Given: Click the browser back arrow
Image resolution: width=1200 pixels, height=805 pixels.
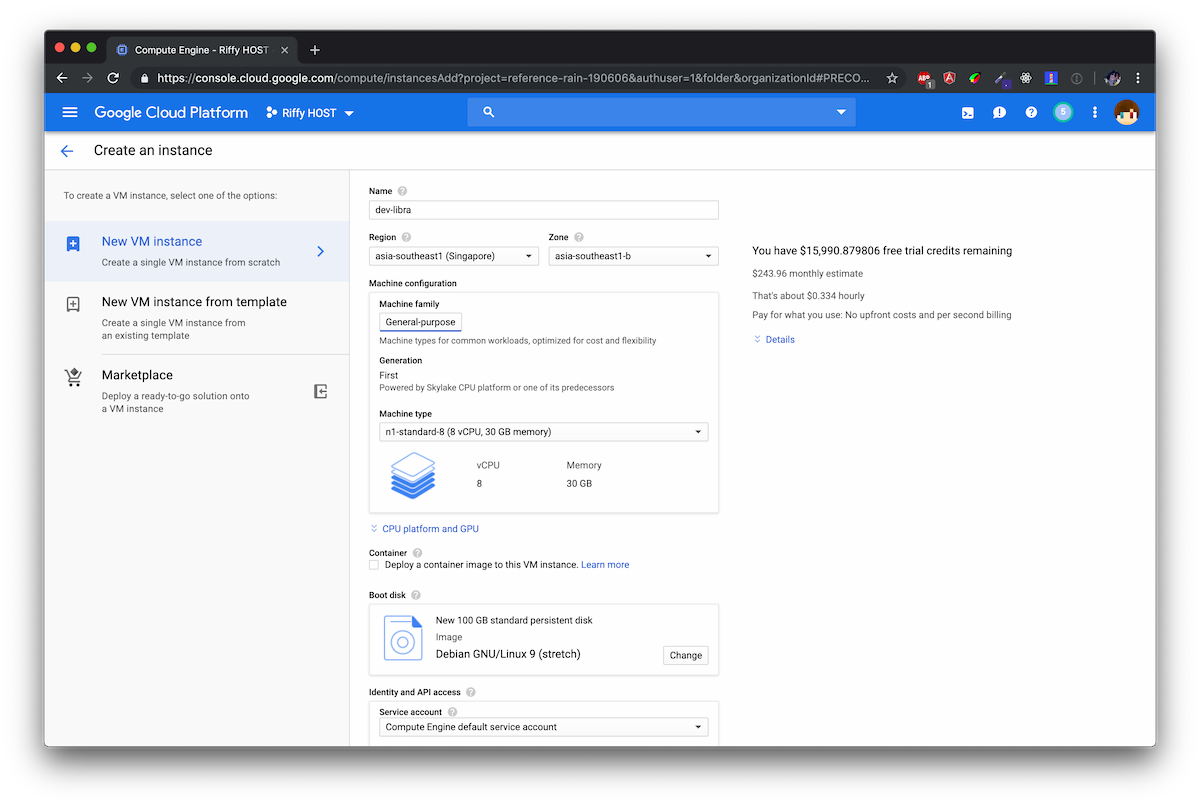Looking at the screenshot, I should coord(62,78).
